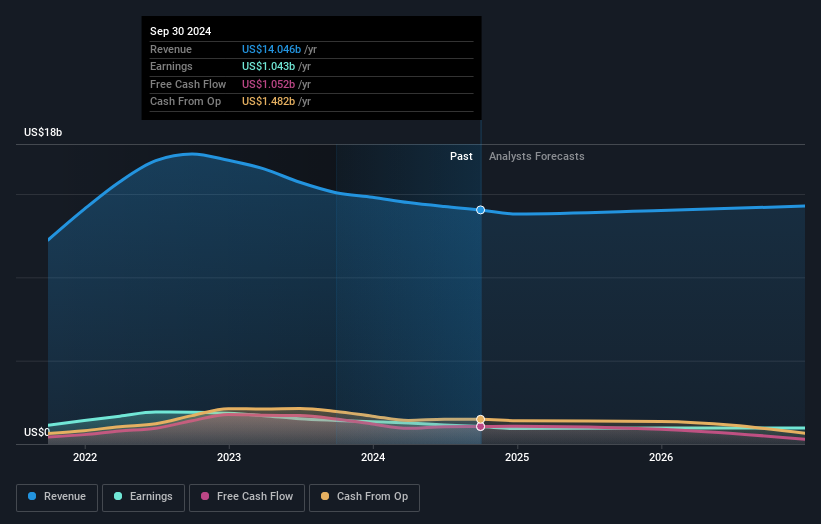The width and height of the screenshot is (821, 524).
Task: Click the Cash From Op label in tooltip
Action: pyautogui.click(x=185, y=102)
